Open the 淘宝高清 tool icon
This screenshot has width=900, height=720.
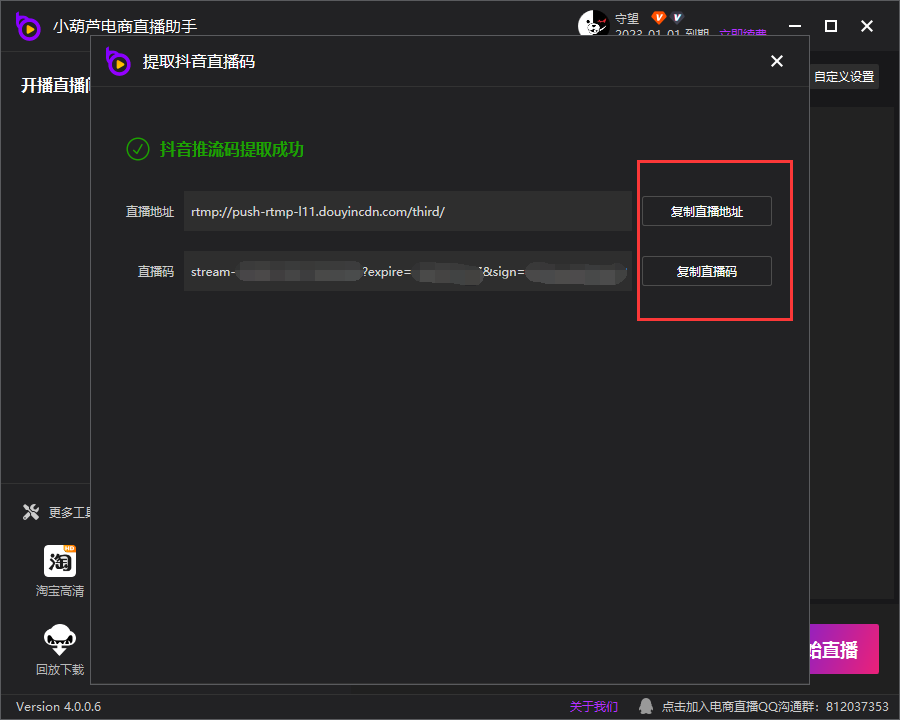pos(60,561)
